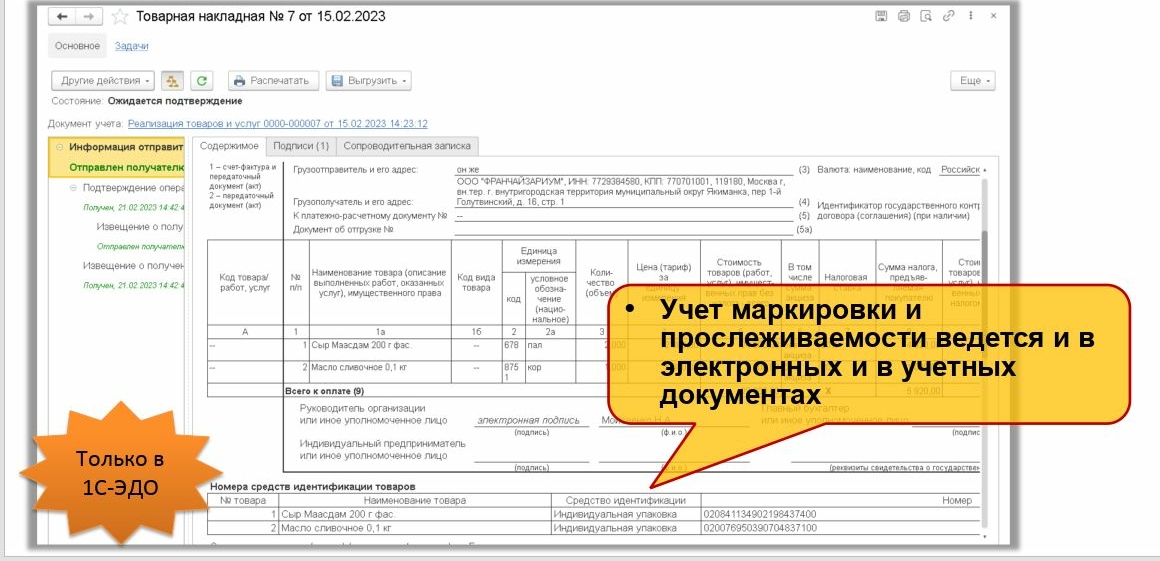This screenshot has width=1160, height=561.
Task: Click Индивидуальная упаковка for Масло сливочное row
Action: point(615,528)
